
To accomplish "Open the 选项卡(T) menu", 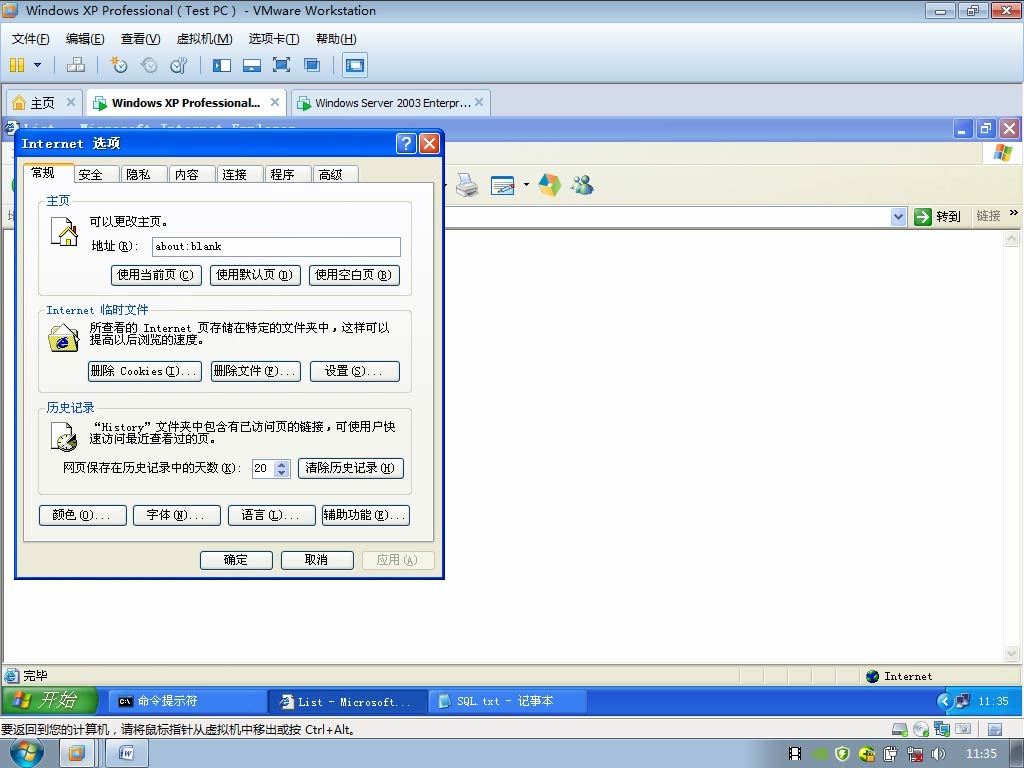I will tap(274, 39).
